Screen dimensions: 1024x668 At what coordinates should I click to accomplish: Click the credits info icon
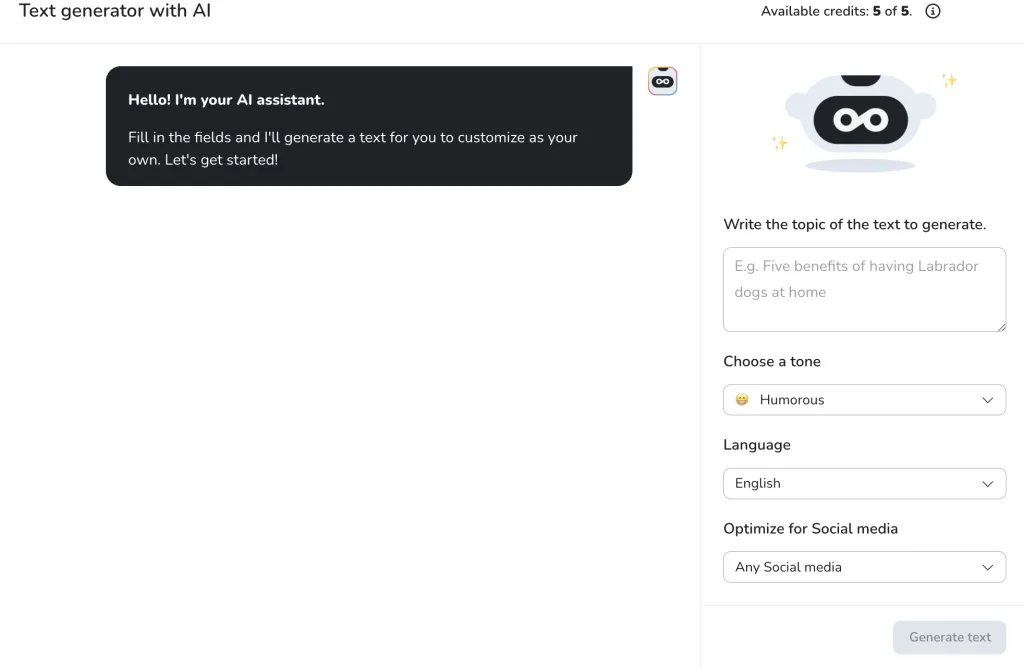pos(933,12)
